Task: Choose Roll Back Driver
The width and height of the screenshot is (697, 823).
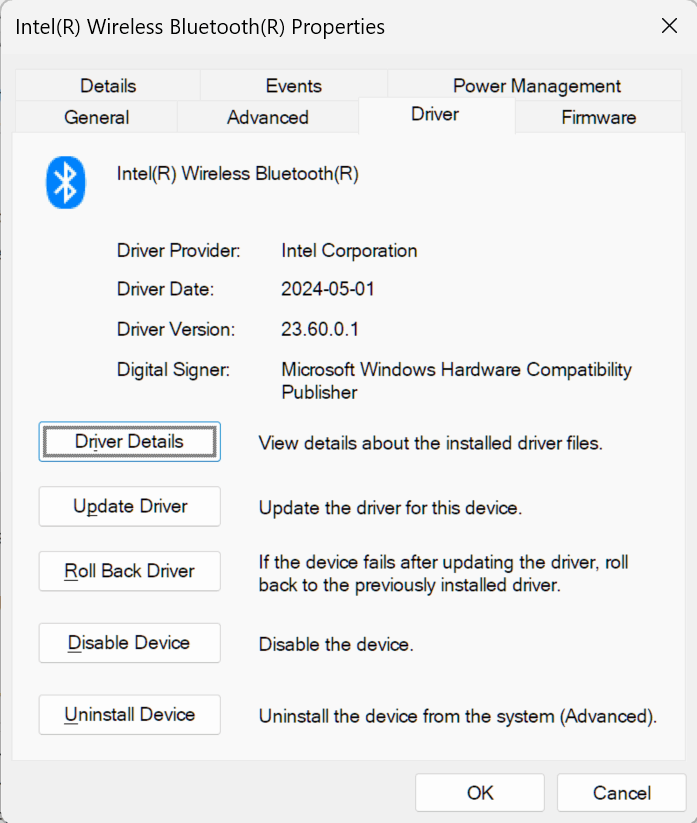Action: click(130, 571)
